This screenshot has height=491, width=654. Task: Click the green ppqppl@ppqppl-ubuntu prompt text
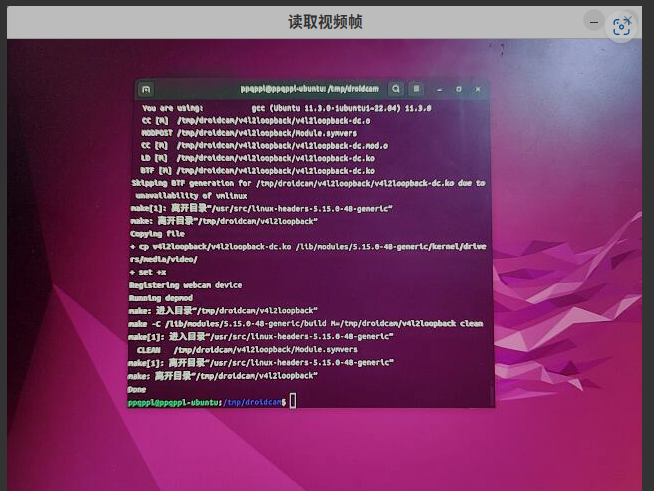[174, 403]
